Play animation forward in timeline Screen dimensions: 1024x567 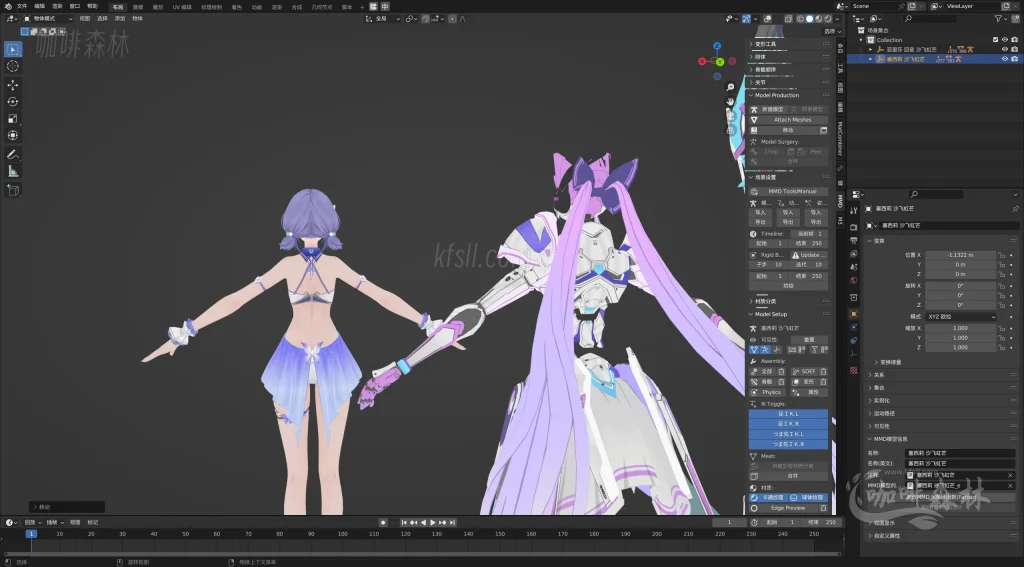point(432,523)
